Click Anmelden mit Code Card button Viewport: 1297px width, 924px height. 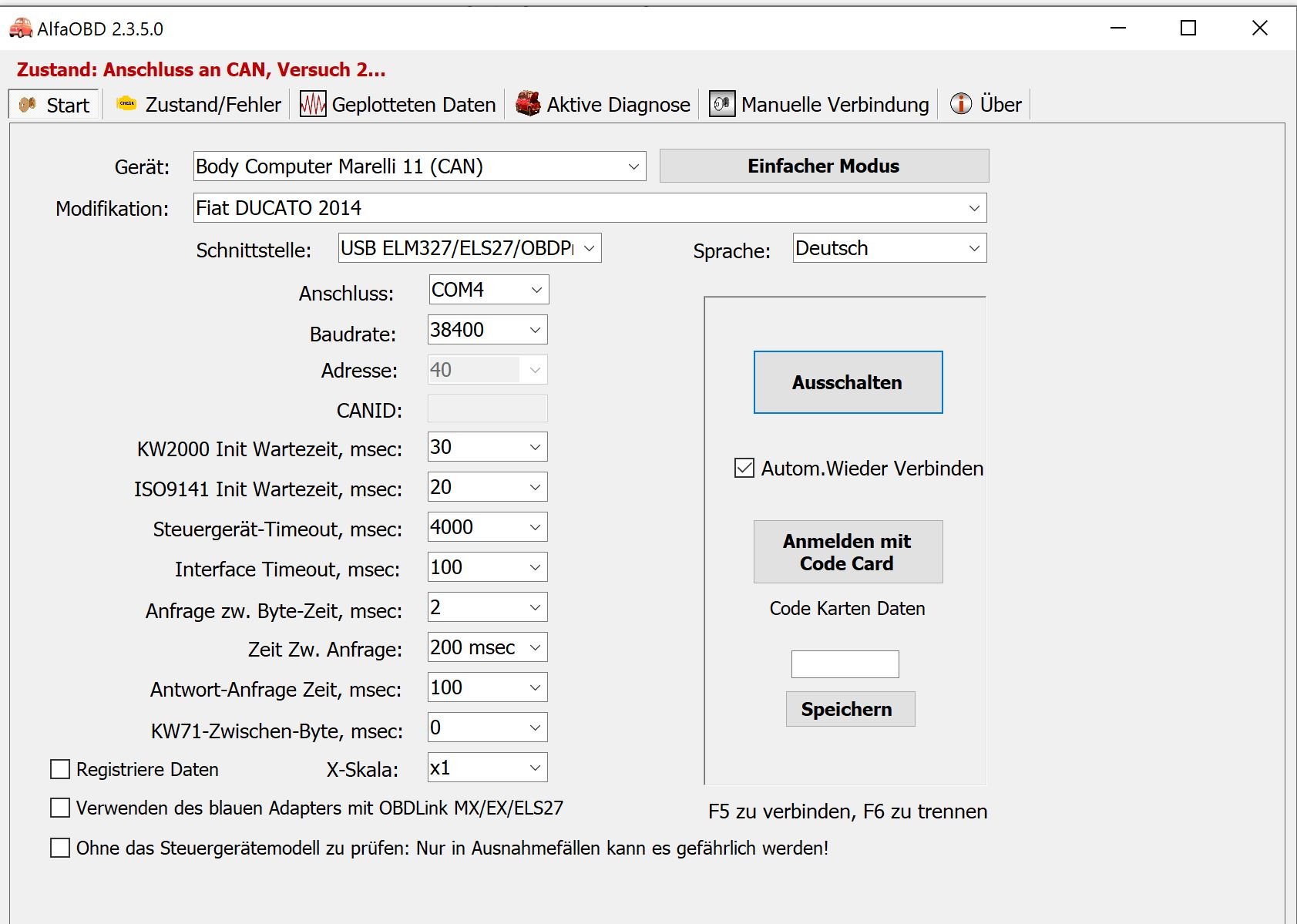click(x=848, y=552)
